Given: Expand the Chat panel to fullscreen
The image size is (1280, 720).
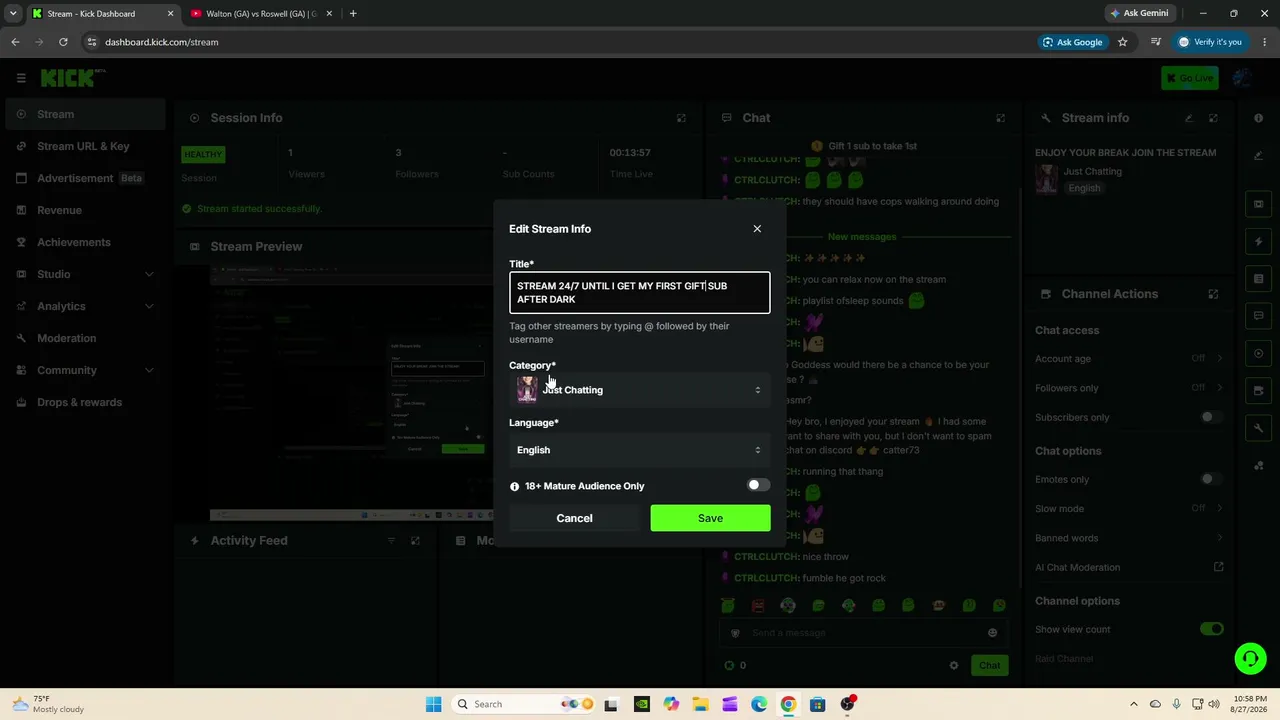Looking at the screenshot, I should [1000, 118].
